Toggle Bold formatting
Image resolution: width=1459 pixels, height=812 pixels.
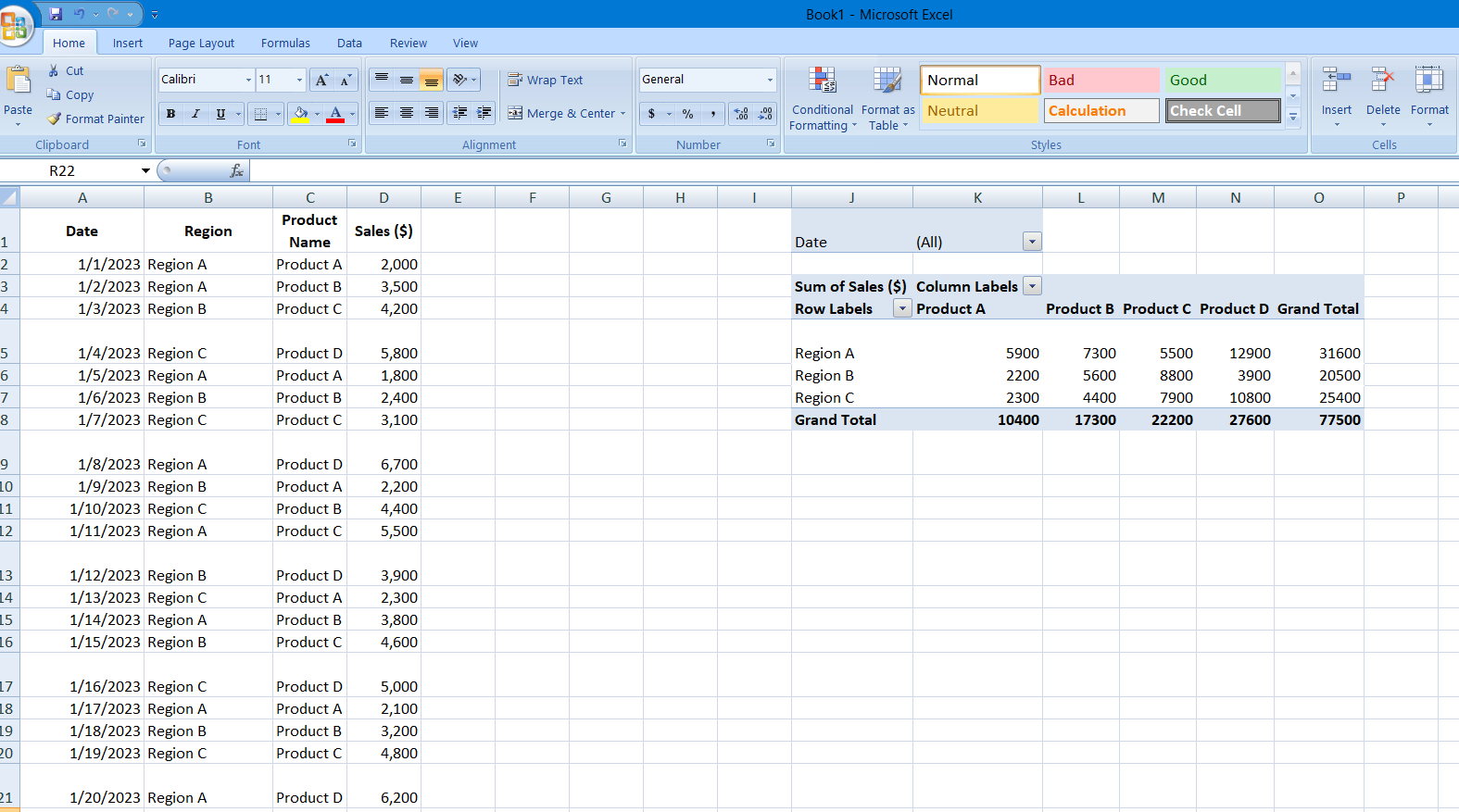(170, 114)
